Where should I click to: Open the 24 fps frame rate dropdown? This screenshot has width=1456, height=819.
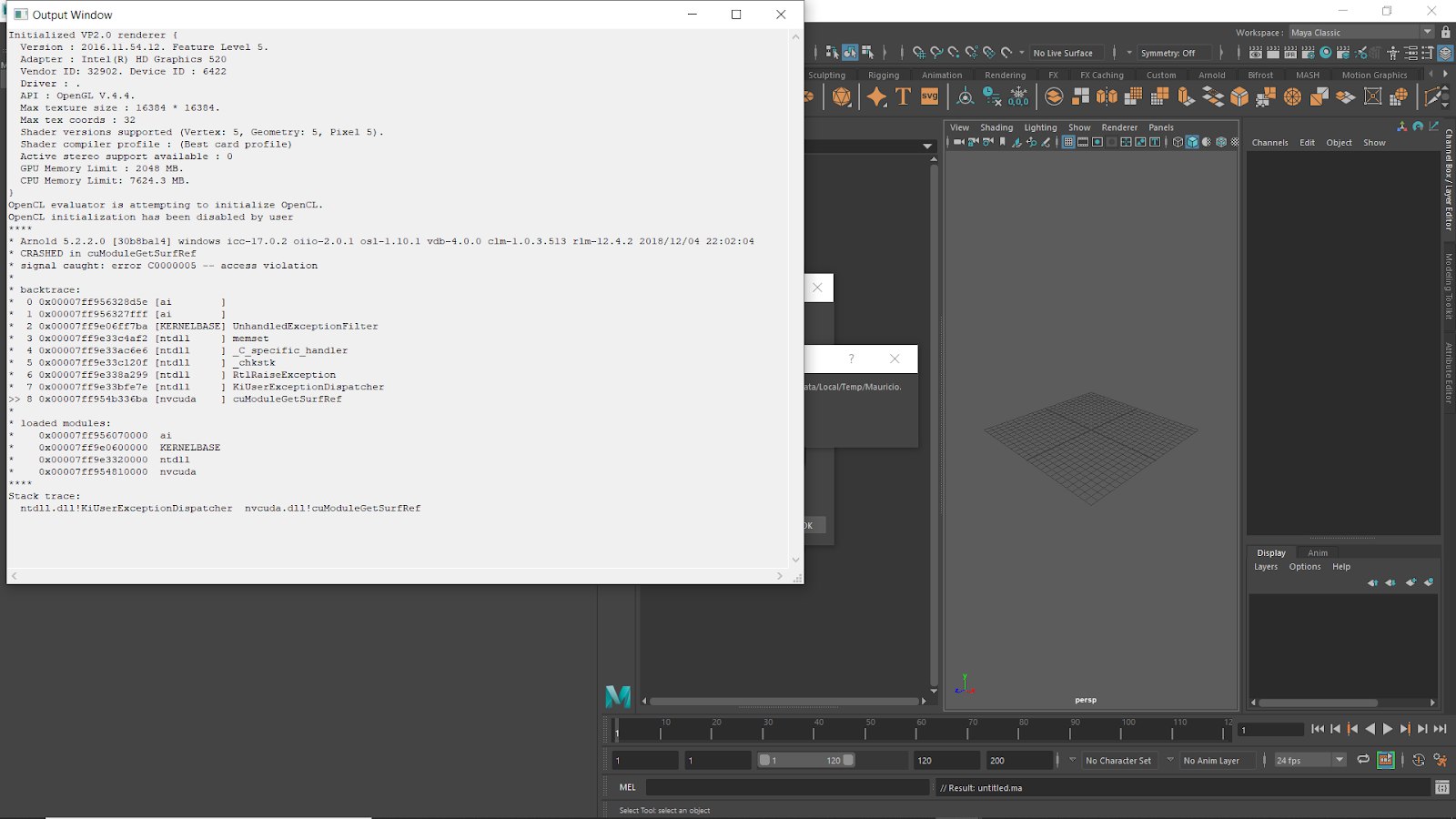click(x=1309, y=760)
